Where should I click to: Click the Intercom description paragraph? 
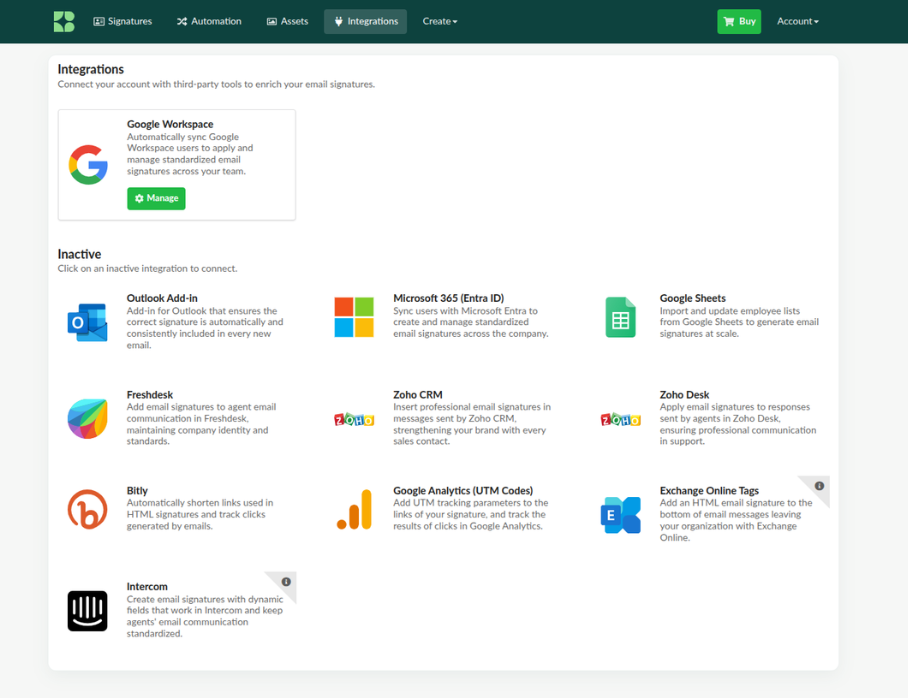click(x=205, y=616)
